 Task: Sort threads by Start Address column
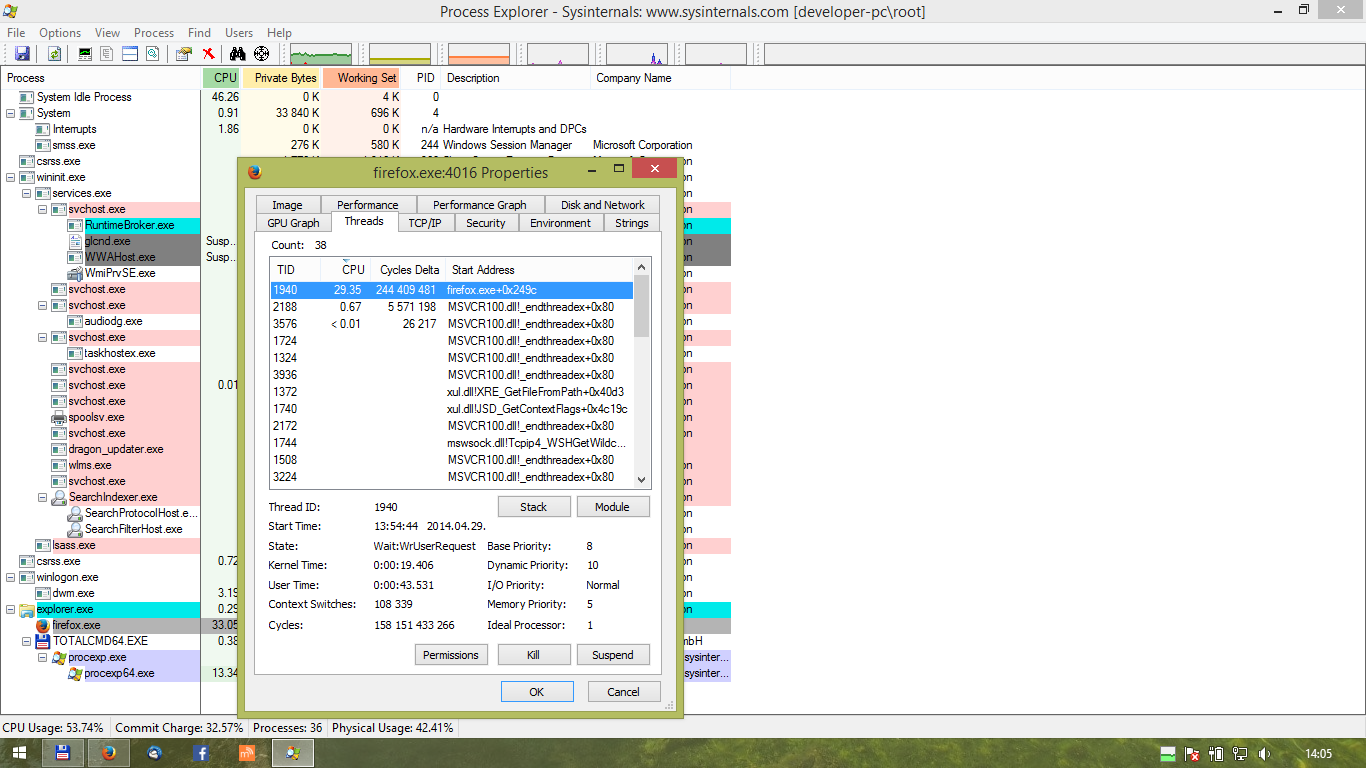click(x=538, y=270)
